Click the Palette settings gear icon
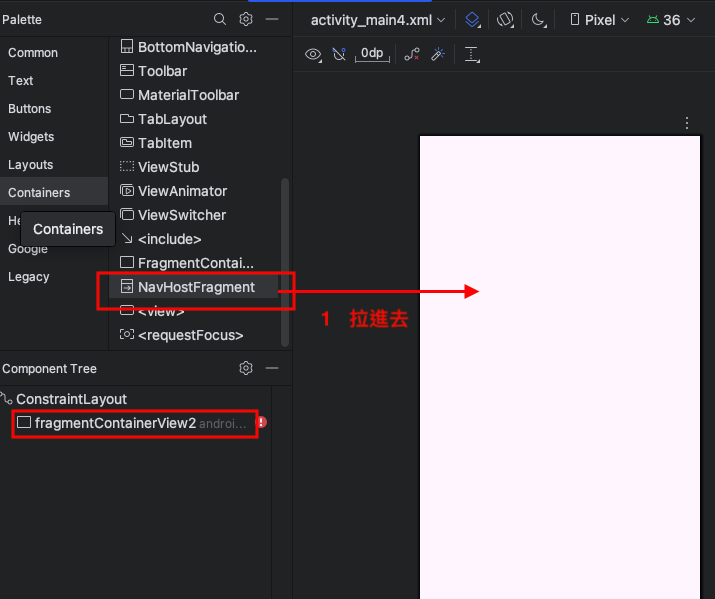The height and width of the screenshot is (599, 715). click(x=246, y=19)
